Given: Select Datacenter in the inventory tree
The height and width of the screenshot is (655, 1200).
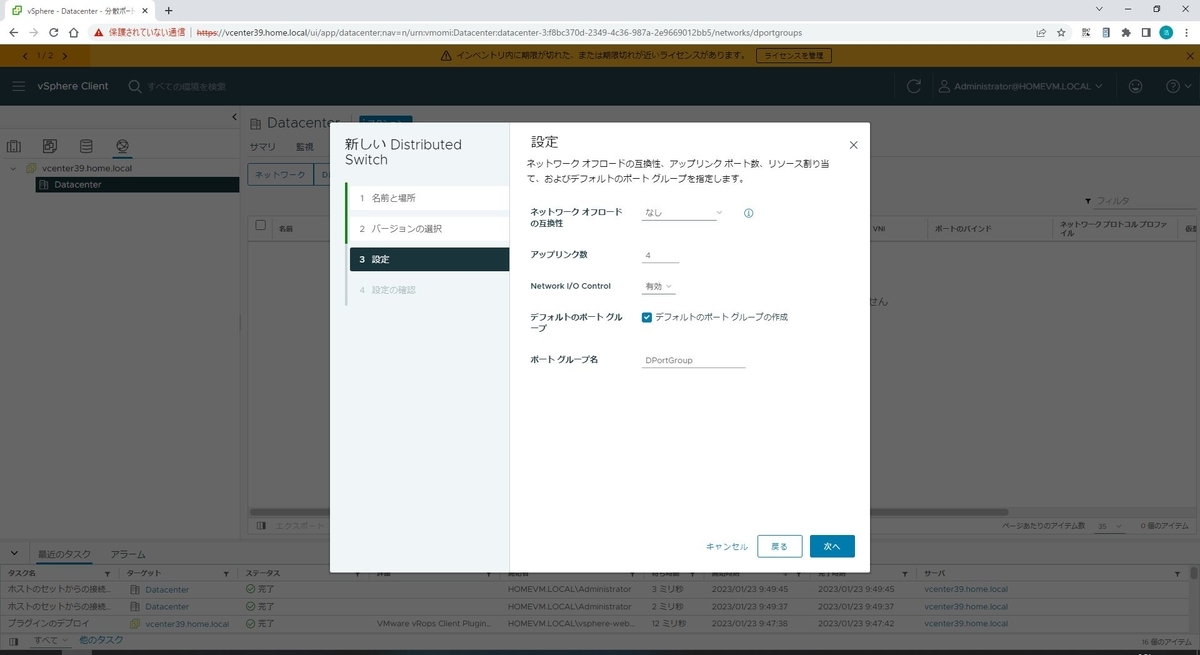Looking at the screenshot, I should [x=78, y=184].
